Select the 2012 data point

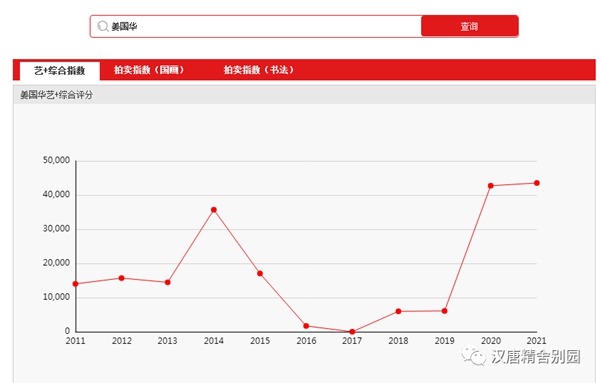pos(122,278)
